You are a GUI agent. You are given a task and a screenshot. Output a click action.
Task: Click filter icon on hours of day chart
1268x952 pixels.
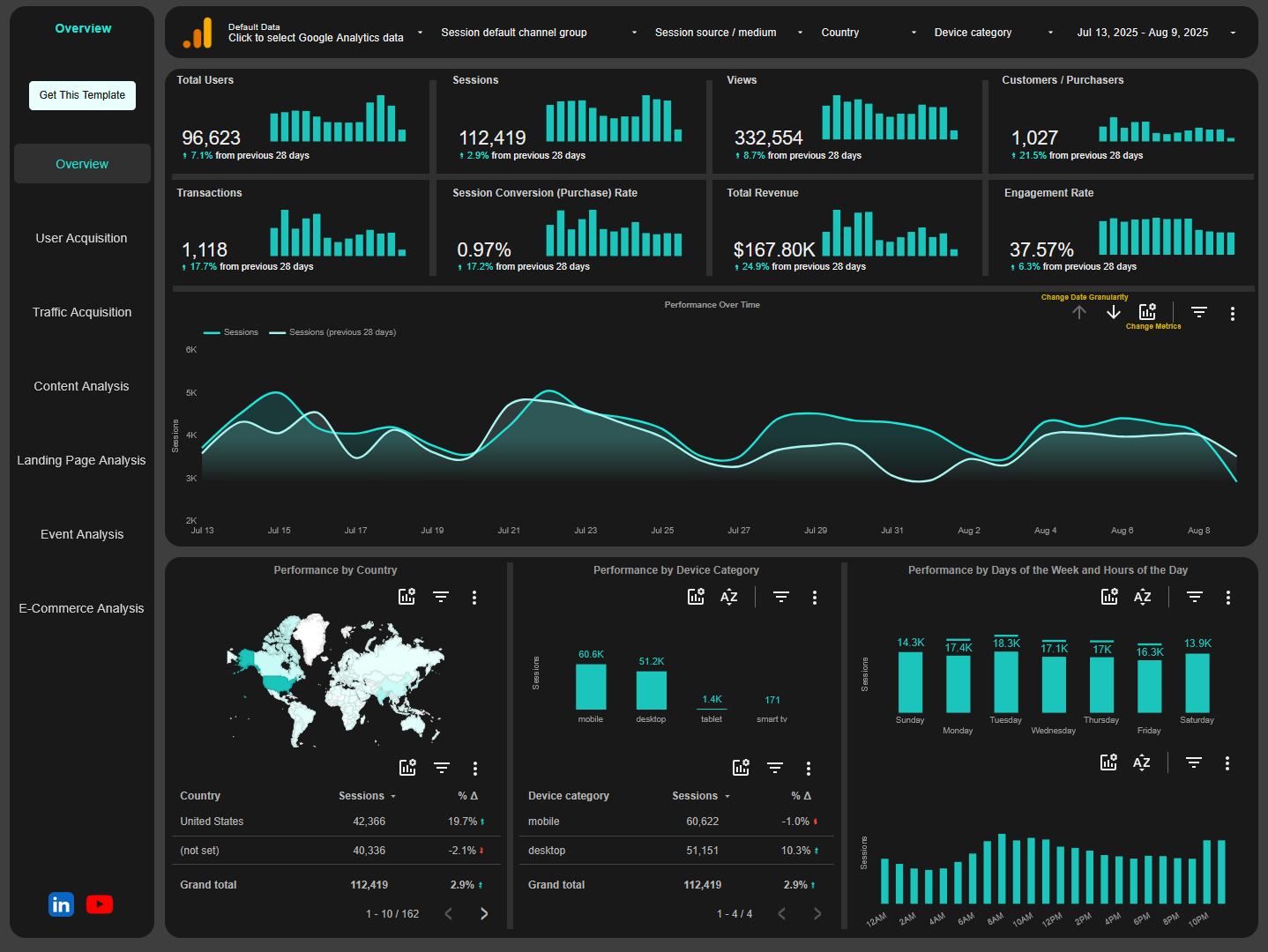coord(1194,762)
